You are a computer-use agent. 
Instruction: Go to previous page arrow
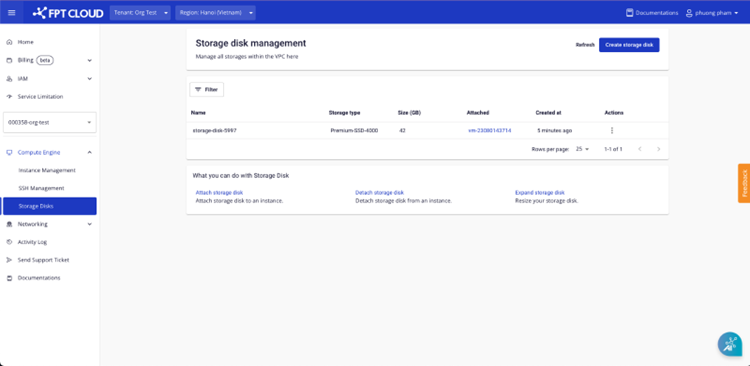click(640, 149)
